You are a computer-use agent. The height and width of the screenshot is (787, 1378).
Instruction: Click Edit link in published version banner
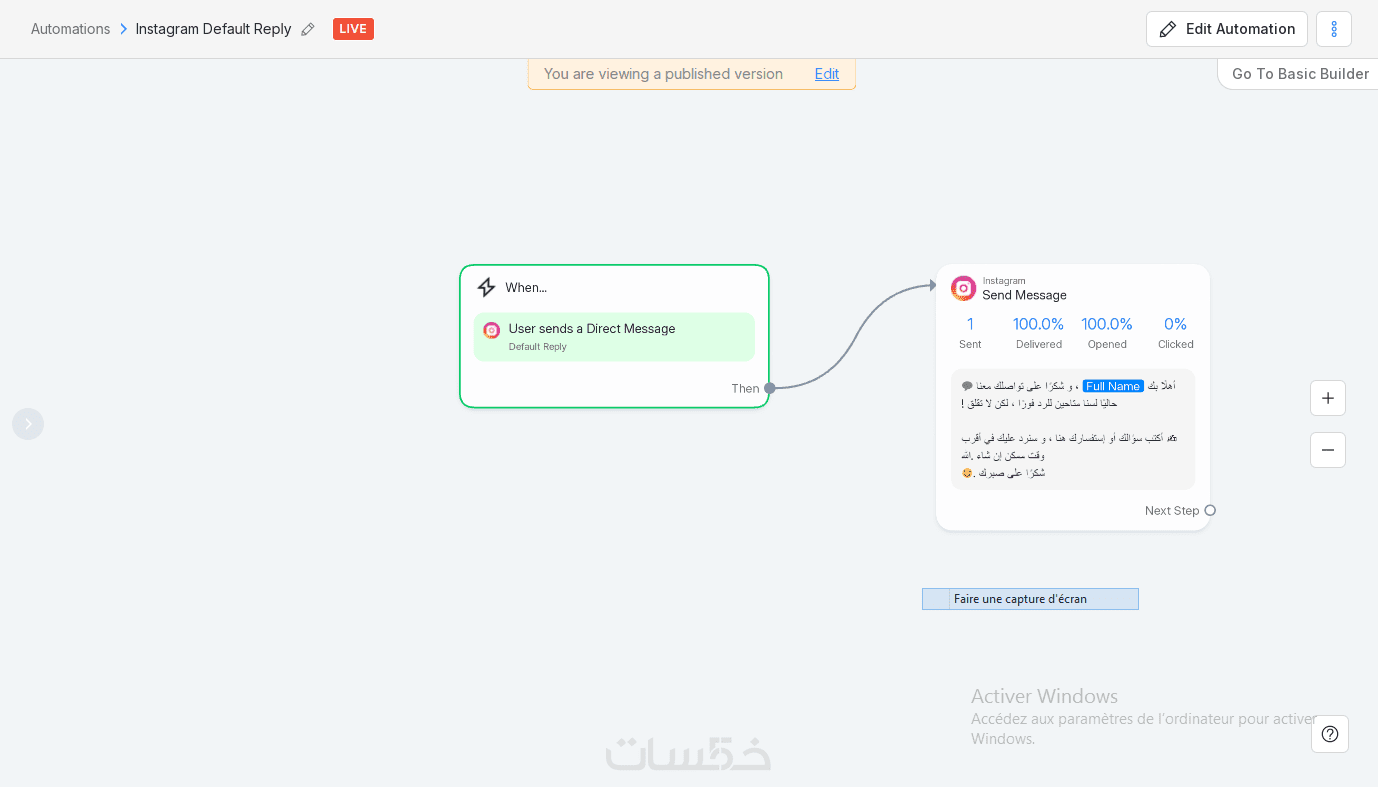826,74
